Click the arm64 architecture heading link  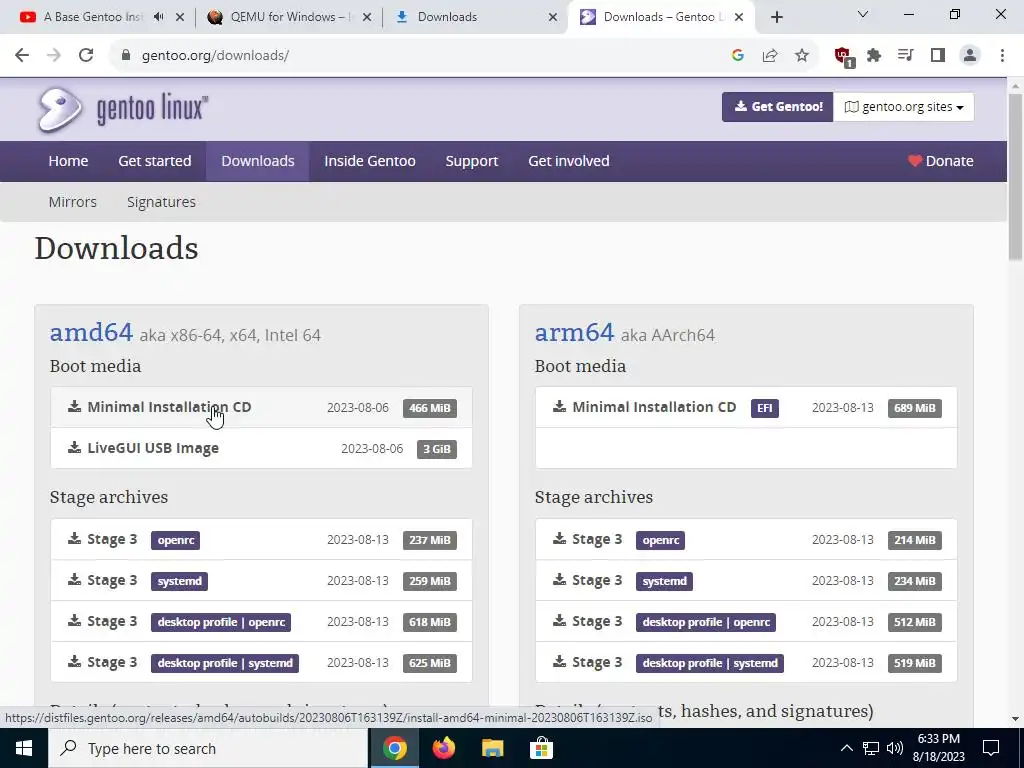point(575,332)
